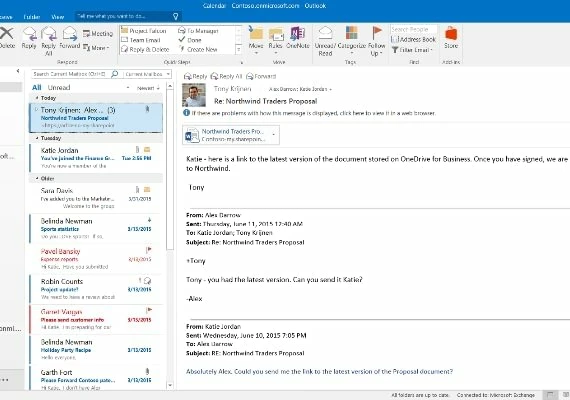The width and height of the screenshot is (570, 400).
Task: Send message to OneNote
Action: coord(298,37)
